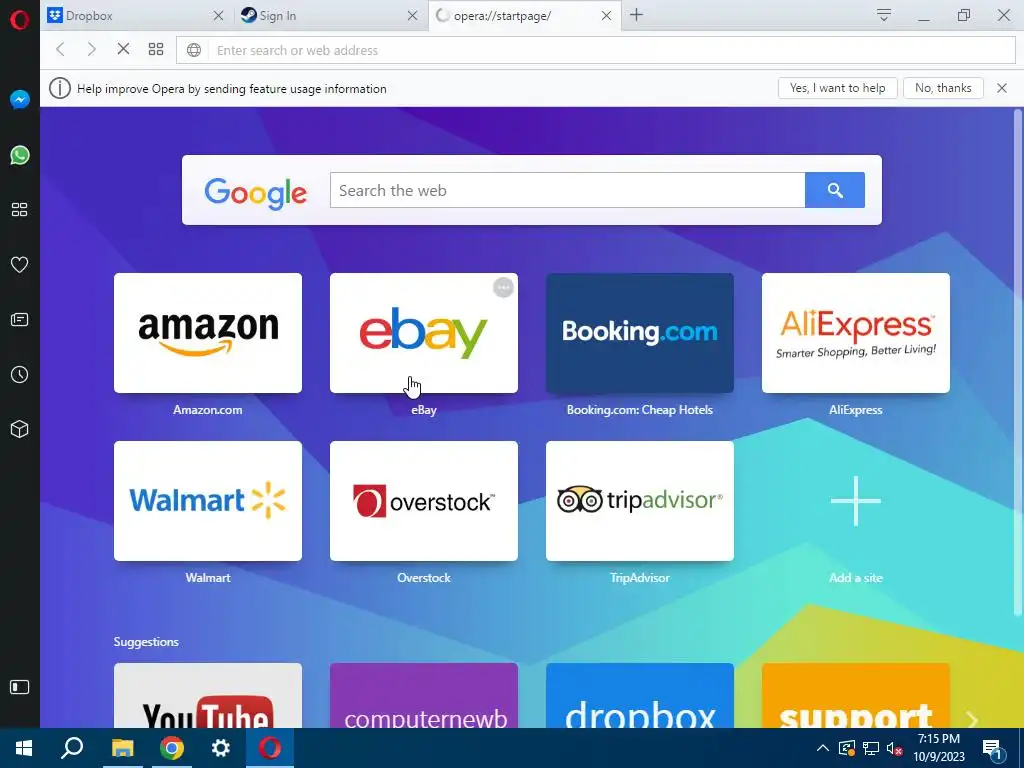Open the Amazon.com speed dial tile

pos(208,333)
